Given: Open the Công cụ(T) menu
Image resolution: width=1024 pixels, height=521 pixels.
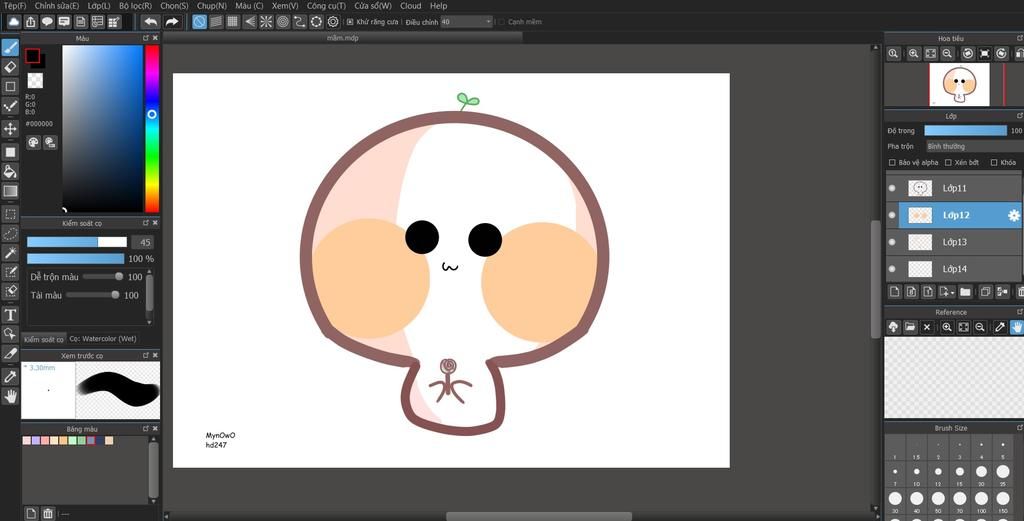Looking at the screenshot, I should coord(326,6).
